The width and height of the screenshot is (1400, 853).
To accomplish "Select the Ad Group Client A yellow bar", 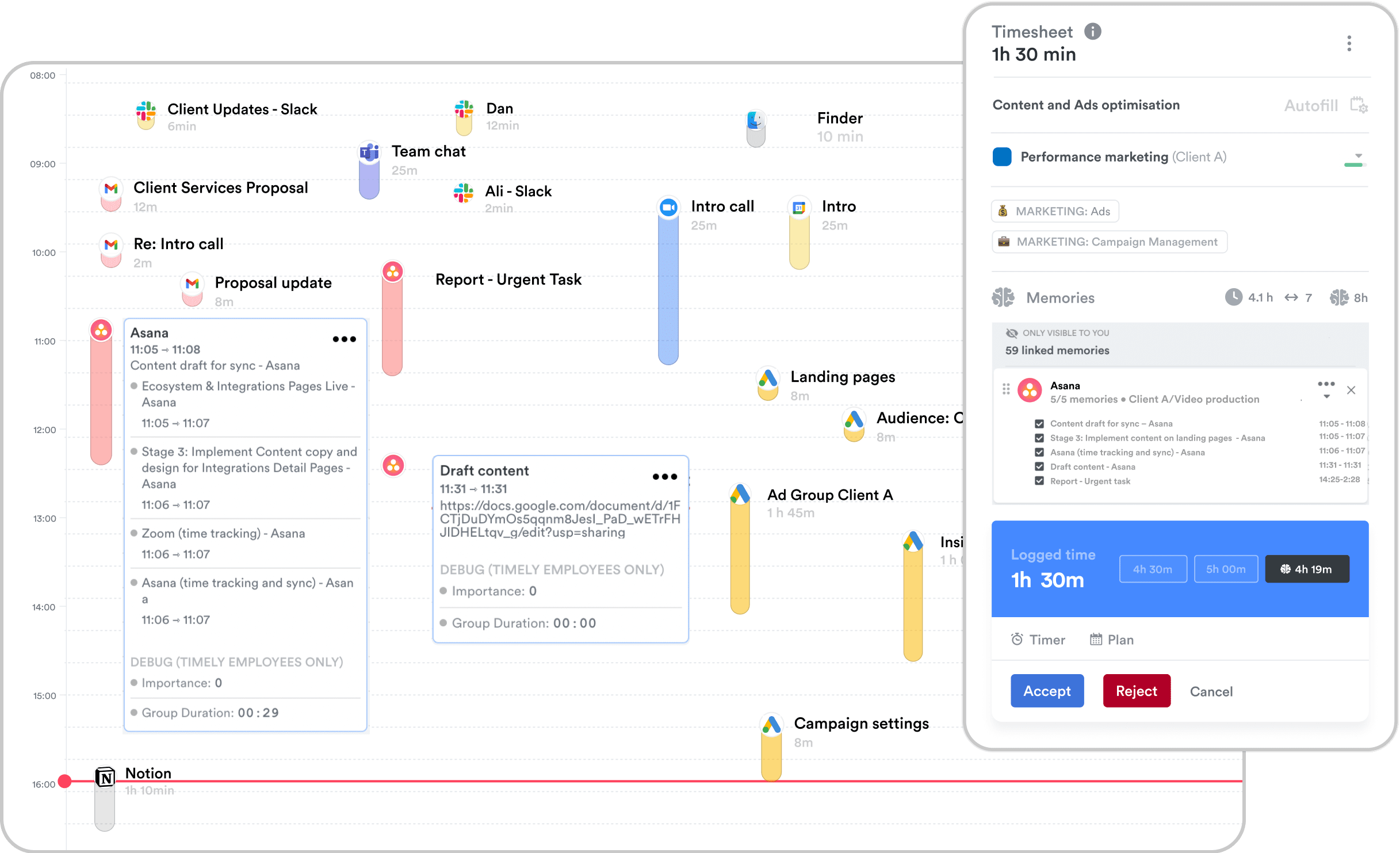I will (740, 557).
